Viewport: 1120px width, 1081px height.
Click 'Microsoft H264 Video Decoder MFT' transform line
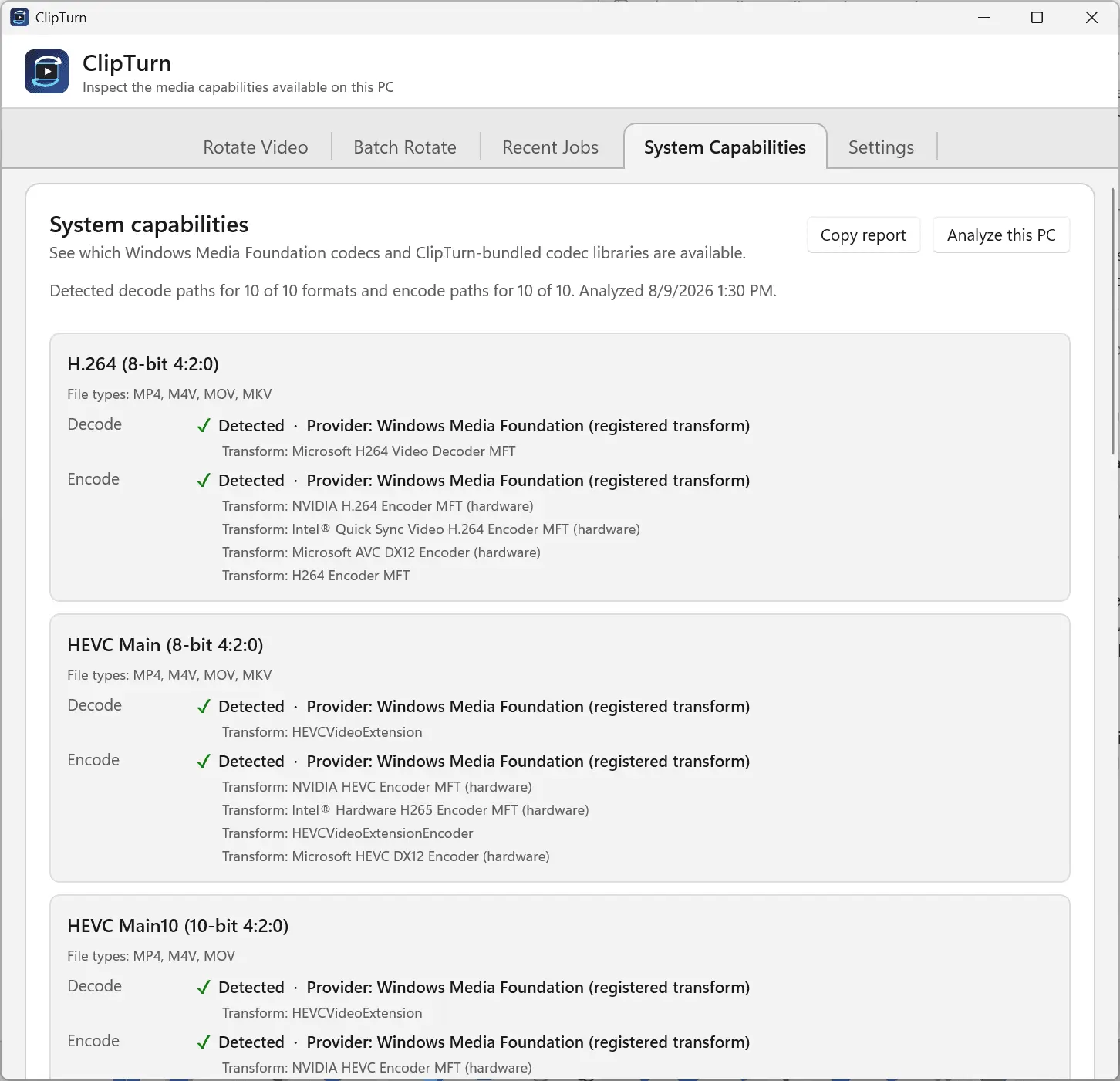pos(369,451)
